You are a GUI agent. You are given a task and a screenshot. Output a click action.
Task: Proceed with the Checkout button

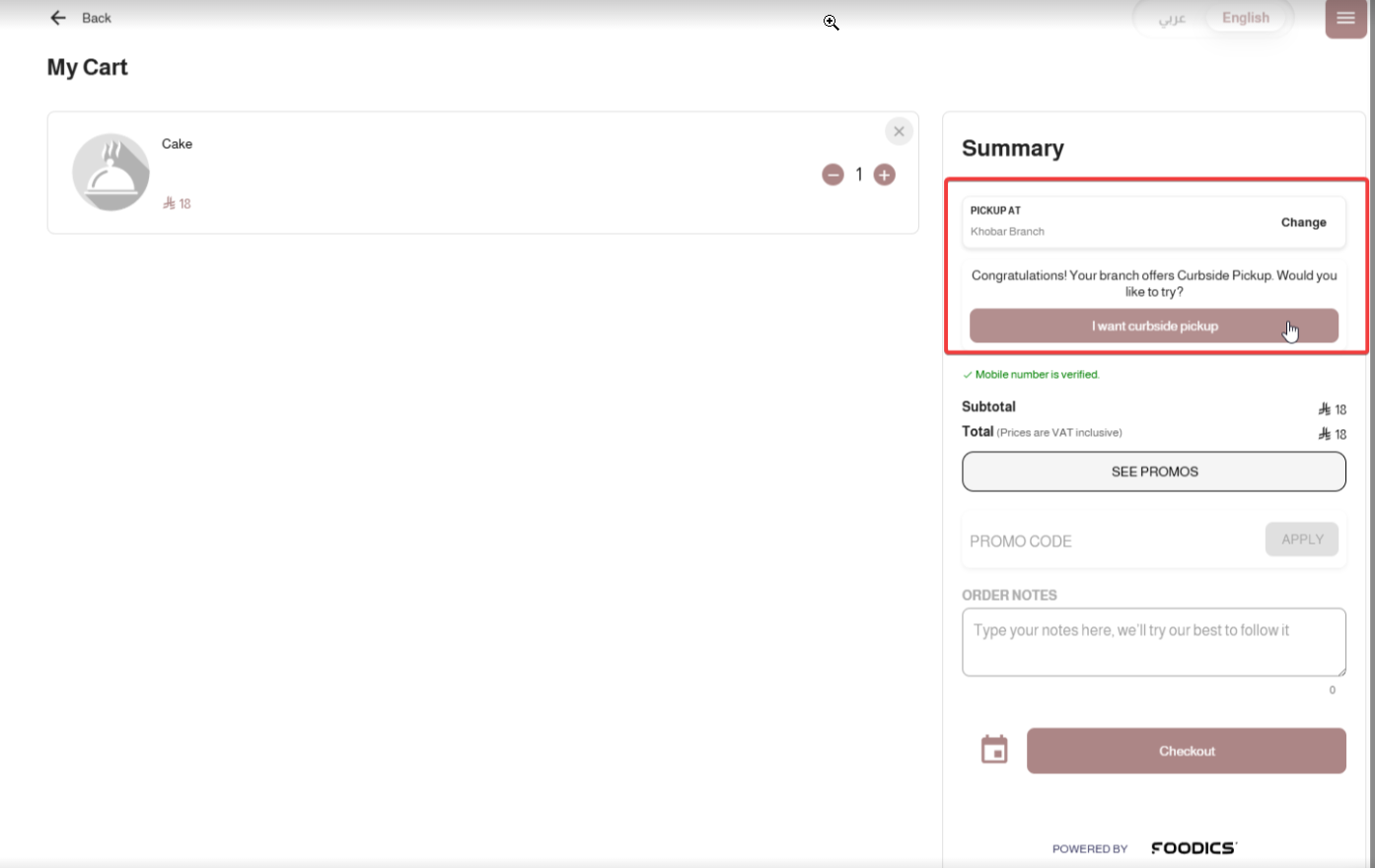(1186, 751)
